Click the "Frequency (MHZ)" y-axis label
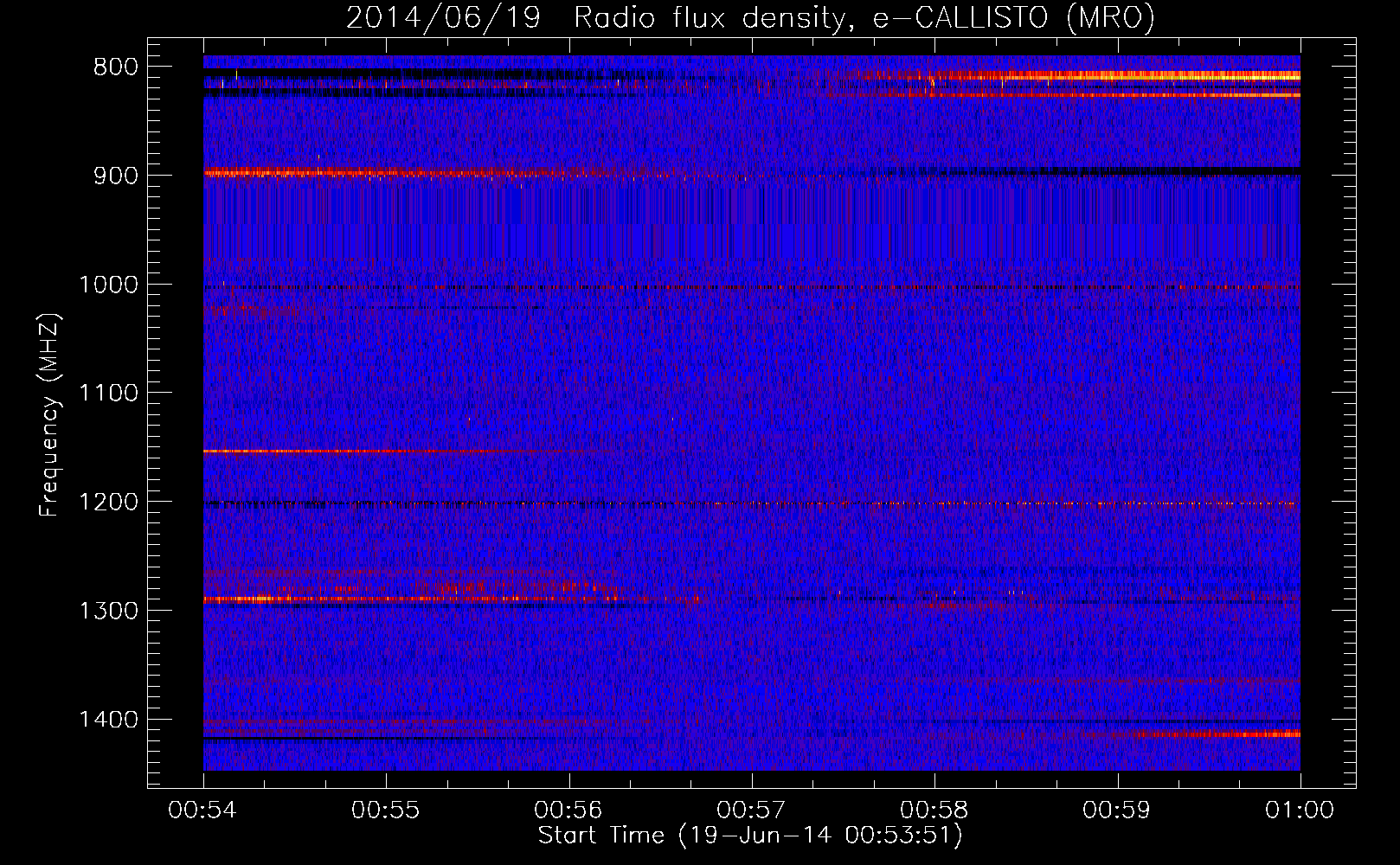Viewport: 1400px width, 865px height. pos(49,415)
